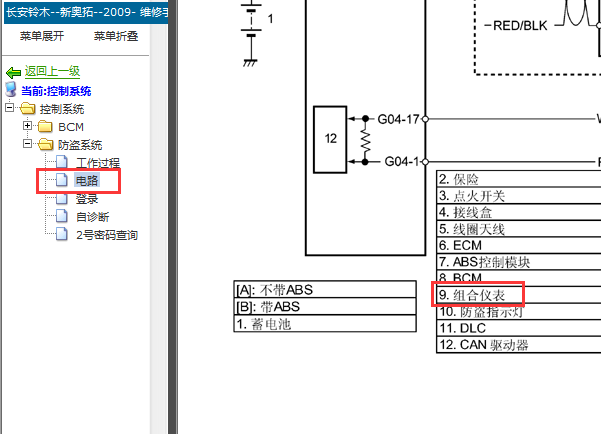Click the document icon beside 登录
Viewport: 601px width, 434px height.
point(62,198)
